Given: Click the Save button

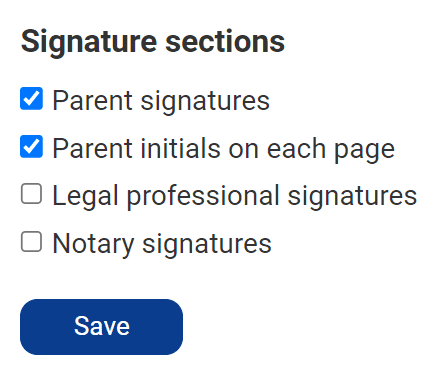Looking at the screenshot, I should click(x=101, y=327).
